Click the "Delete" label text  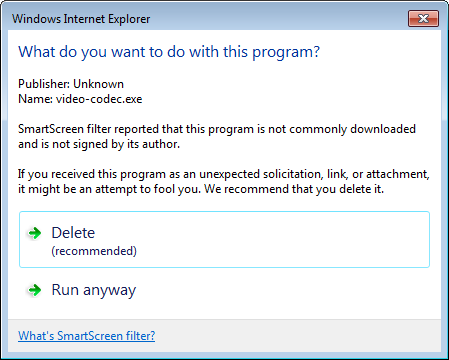coord(73,233)
